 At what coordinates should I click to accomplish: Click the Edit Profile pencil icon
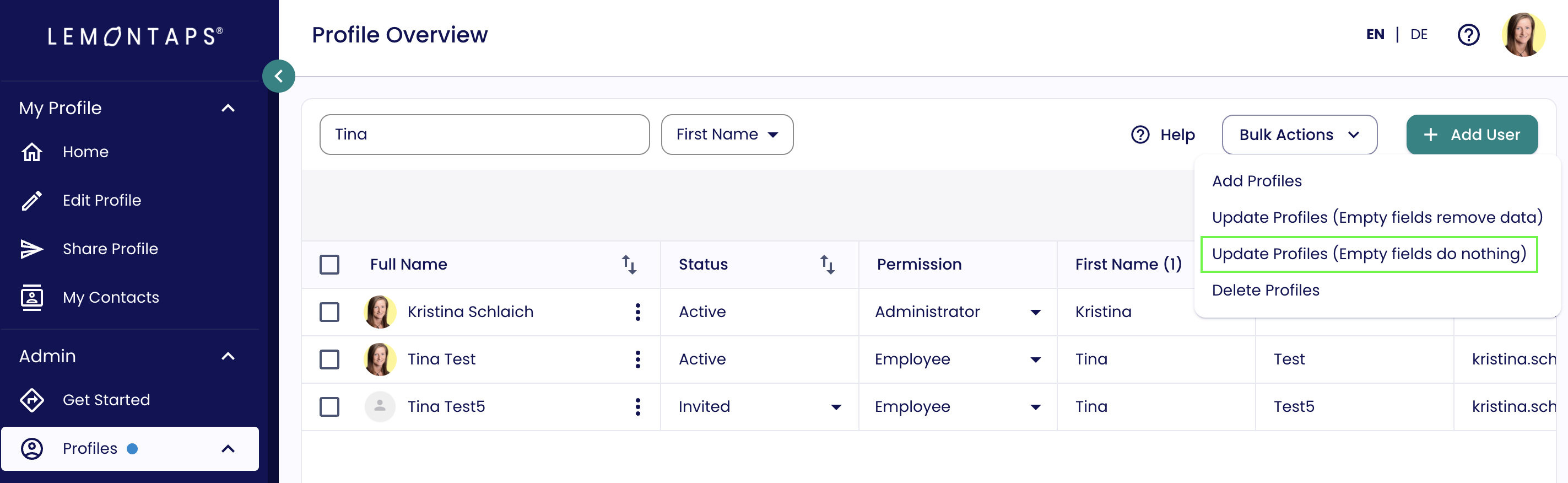click(x=31, y=200)
